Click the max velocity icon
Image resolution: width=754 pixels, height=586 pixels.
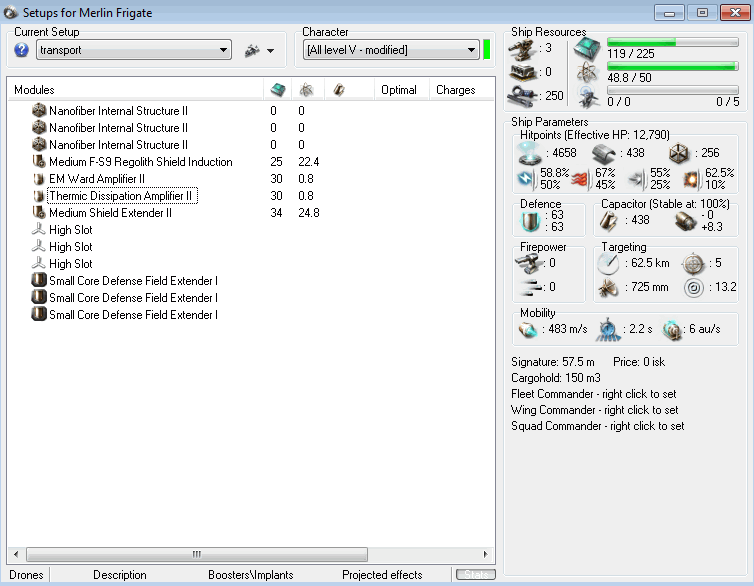[528, 330]
